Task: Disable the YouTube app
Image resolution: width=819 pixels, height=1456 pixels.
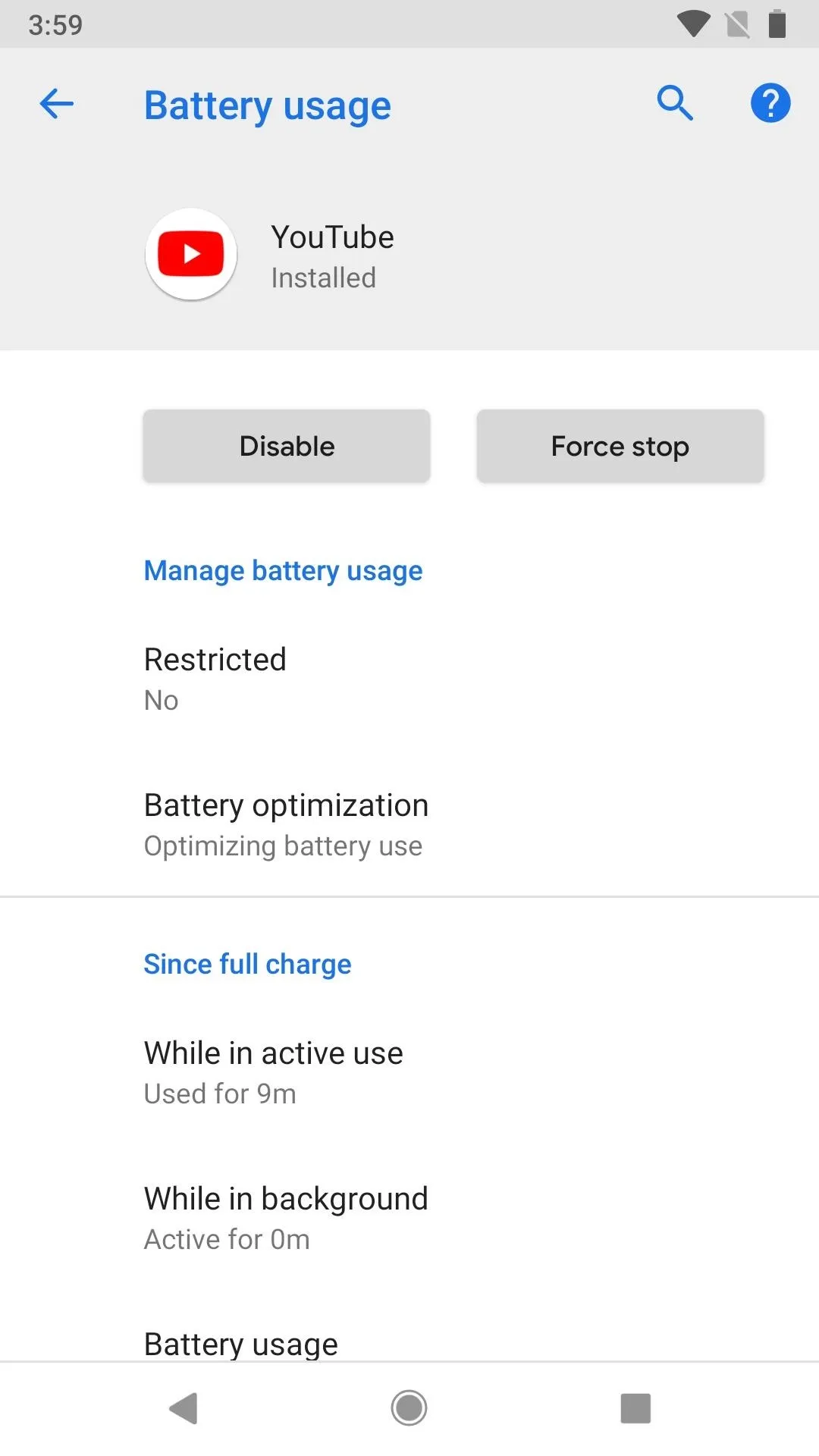Action: pos(287,446)
